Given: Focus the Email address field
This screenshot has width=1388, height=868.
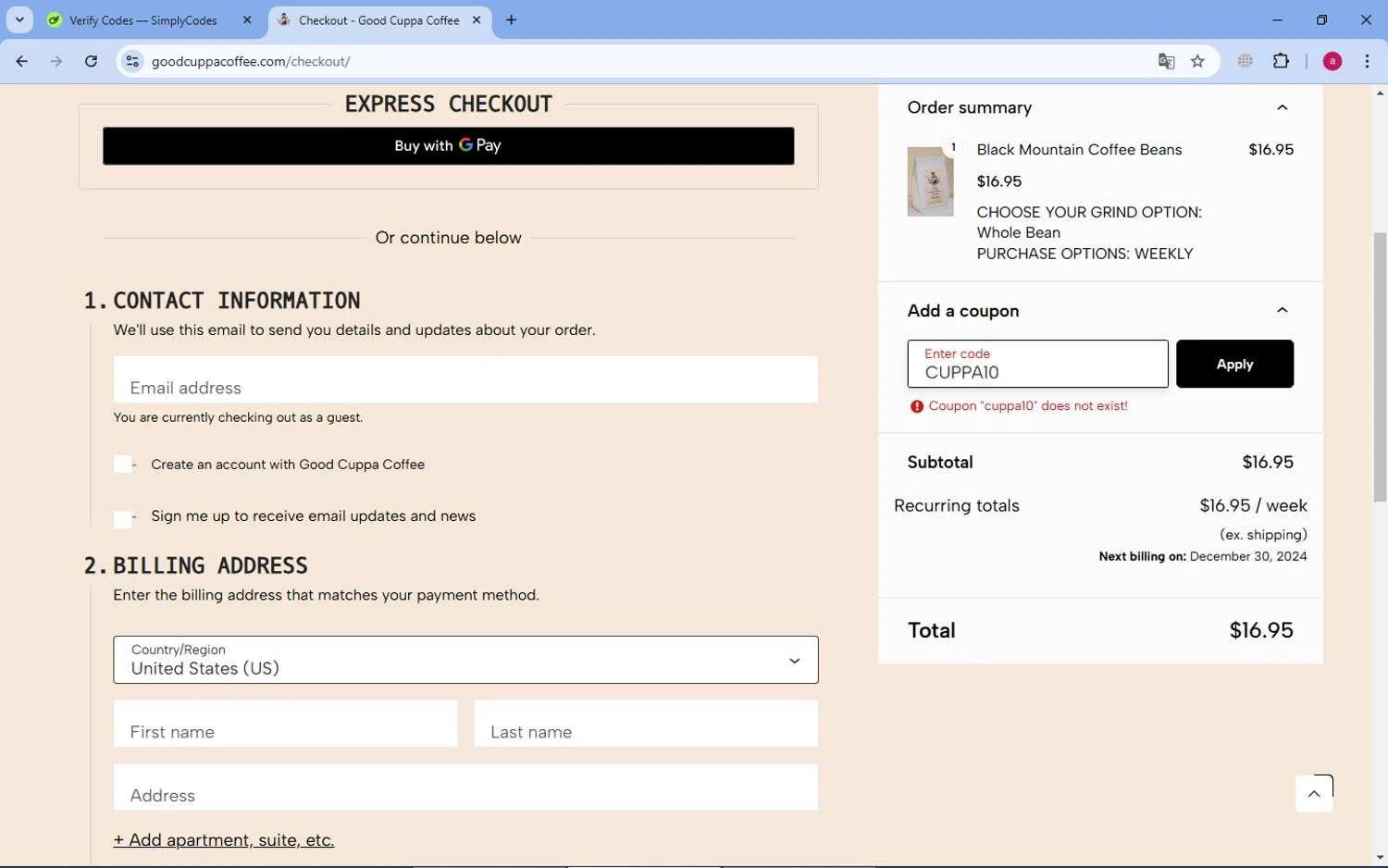Looking at the screenshot, I should (x=465, y=379).
